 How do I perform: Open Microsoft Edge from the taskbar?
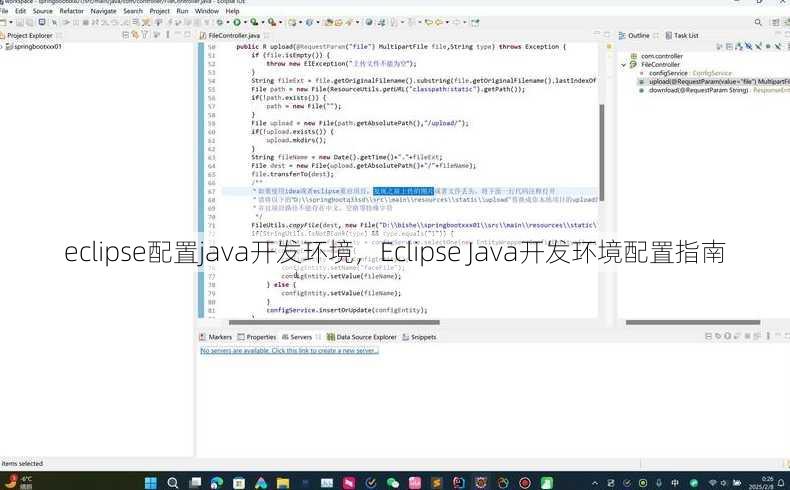[217, 483]
